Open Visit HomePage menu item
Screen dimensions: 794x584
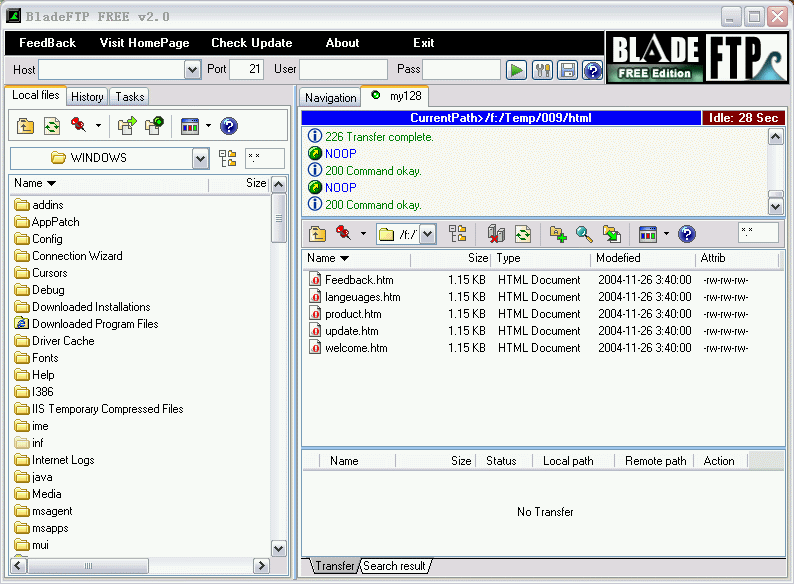click(144, 43)
